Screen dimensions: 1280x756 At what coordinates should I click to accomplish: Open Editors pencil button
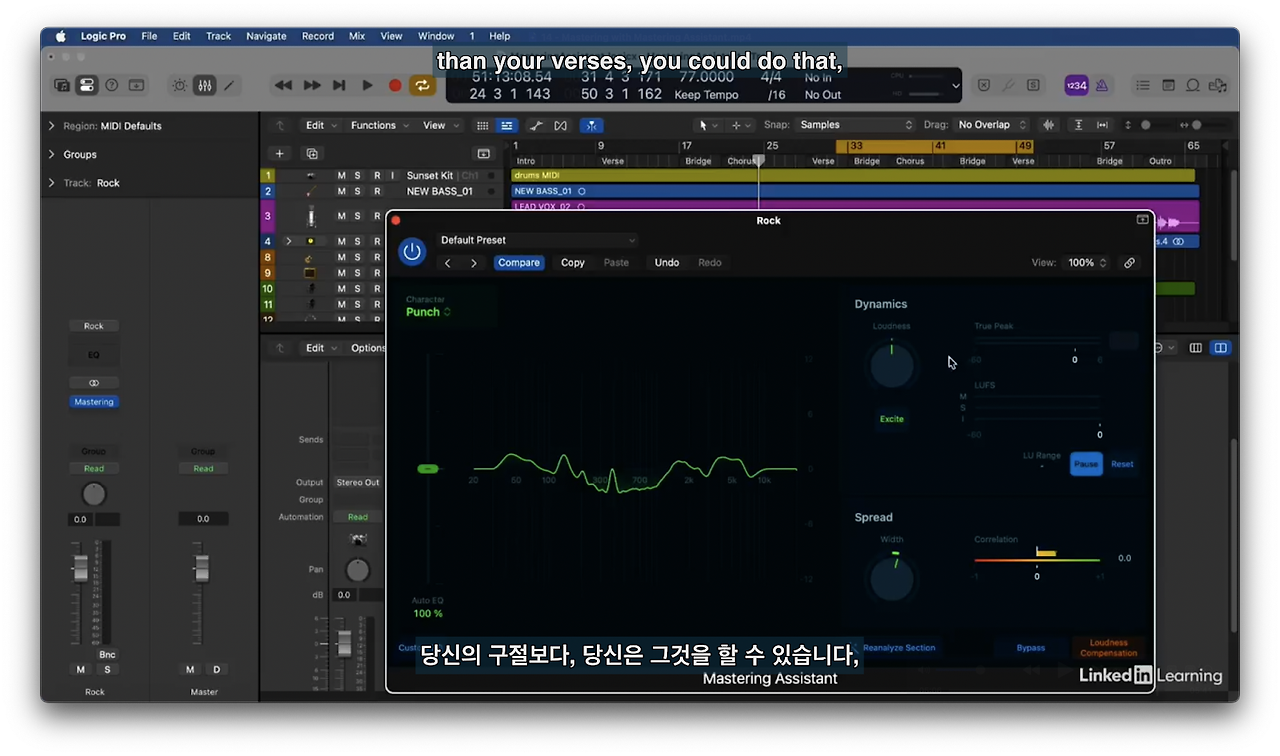[x=229, y=86]
